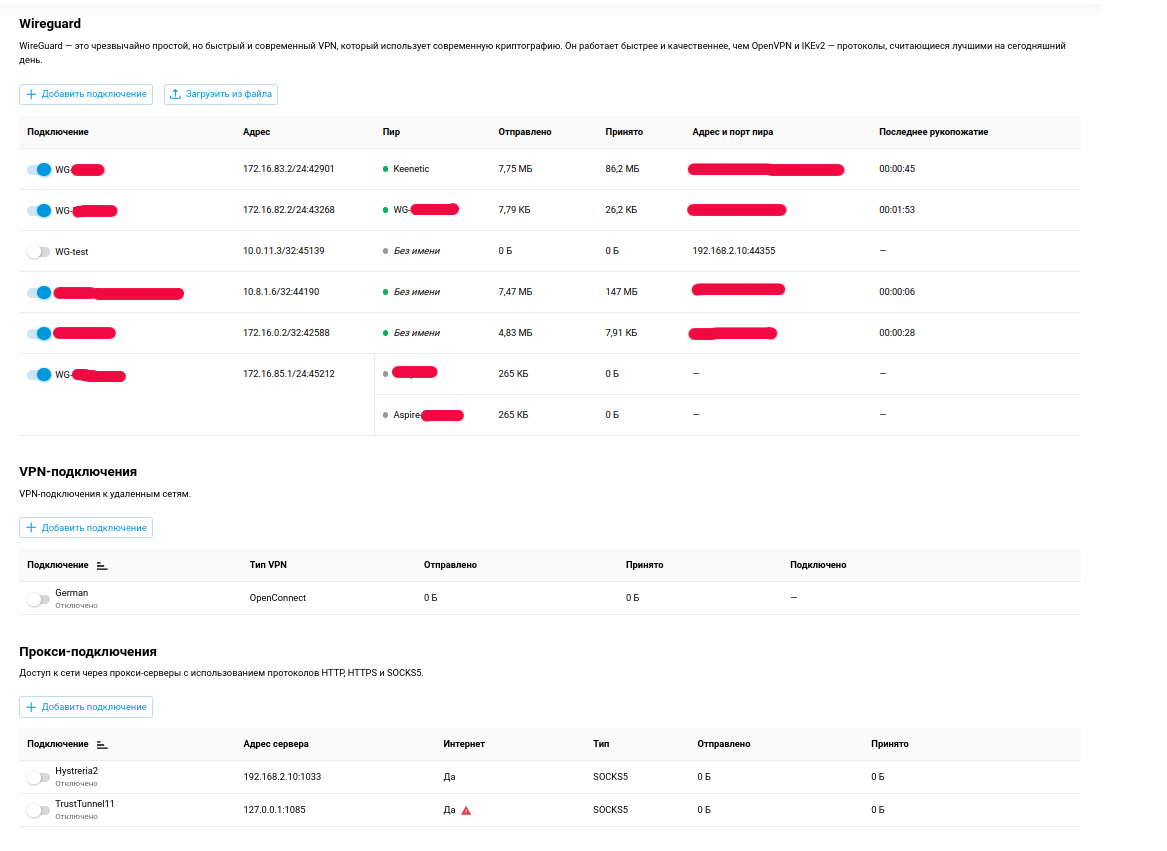Image resolution: width=1167 pixels, height=851 pixels.
Task: Click the plus icon in the Прокси-подключения add button
Action: 31,707
